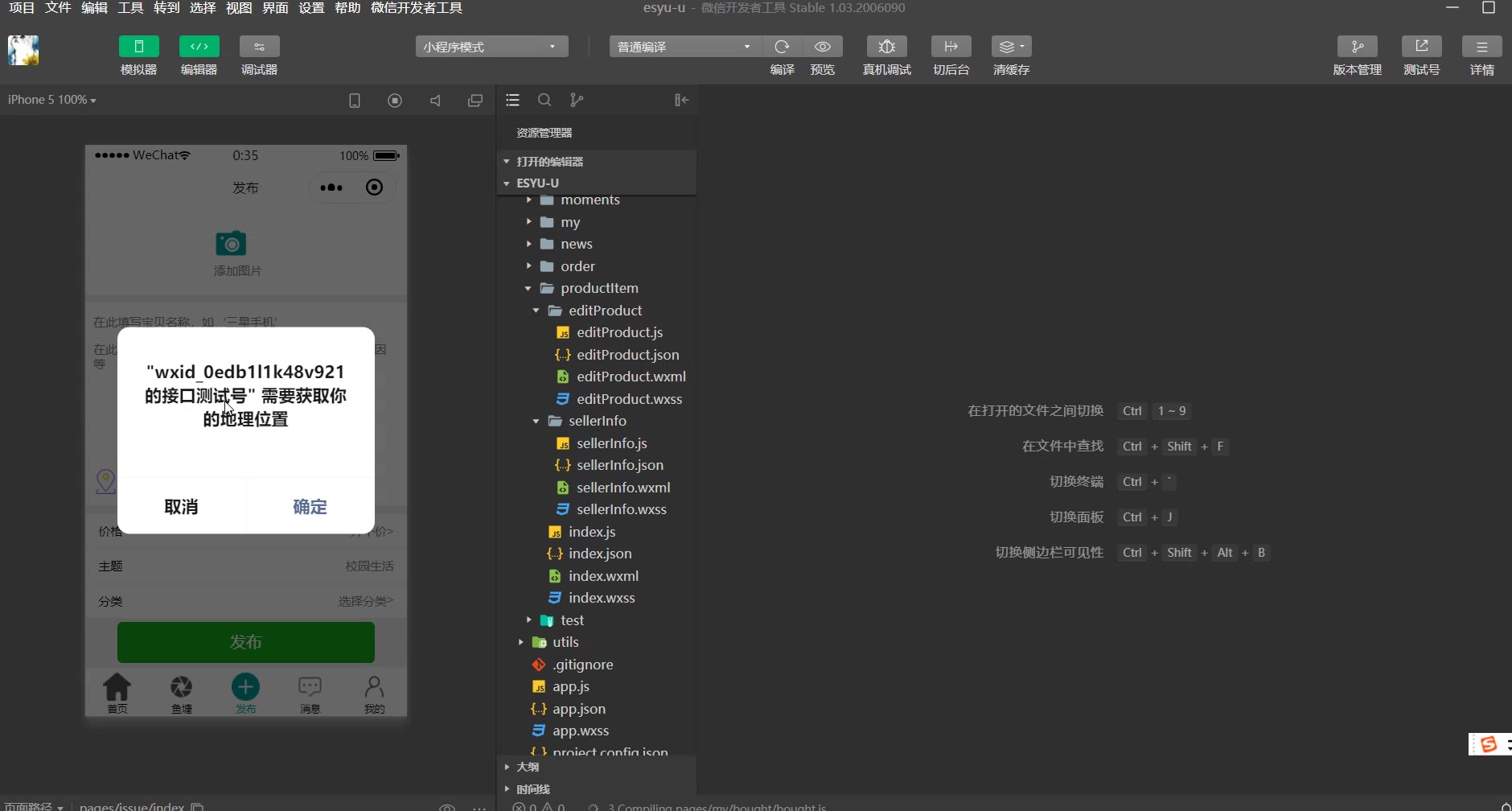Click the test account icon
The image size is (1512, 811).
click(1422, 47)
